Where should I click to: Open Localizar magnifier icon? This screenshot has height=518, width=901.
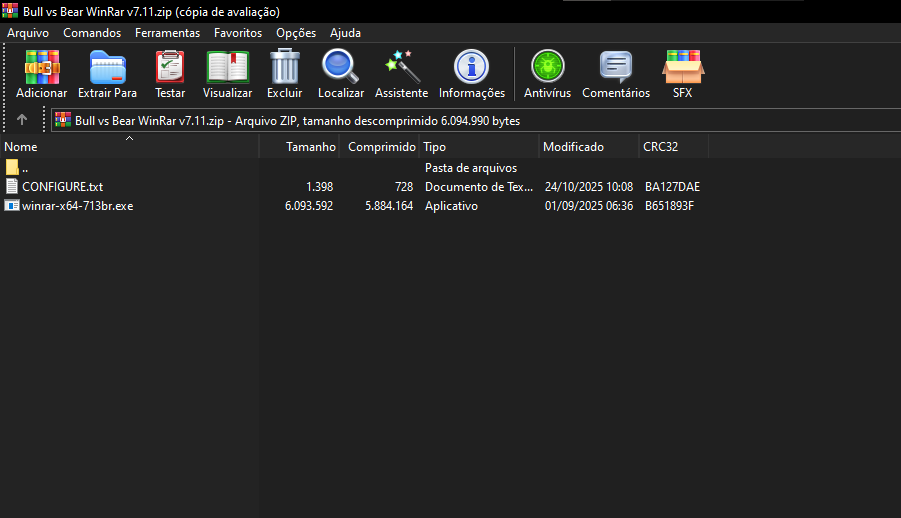click(340, 68)
